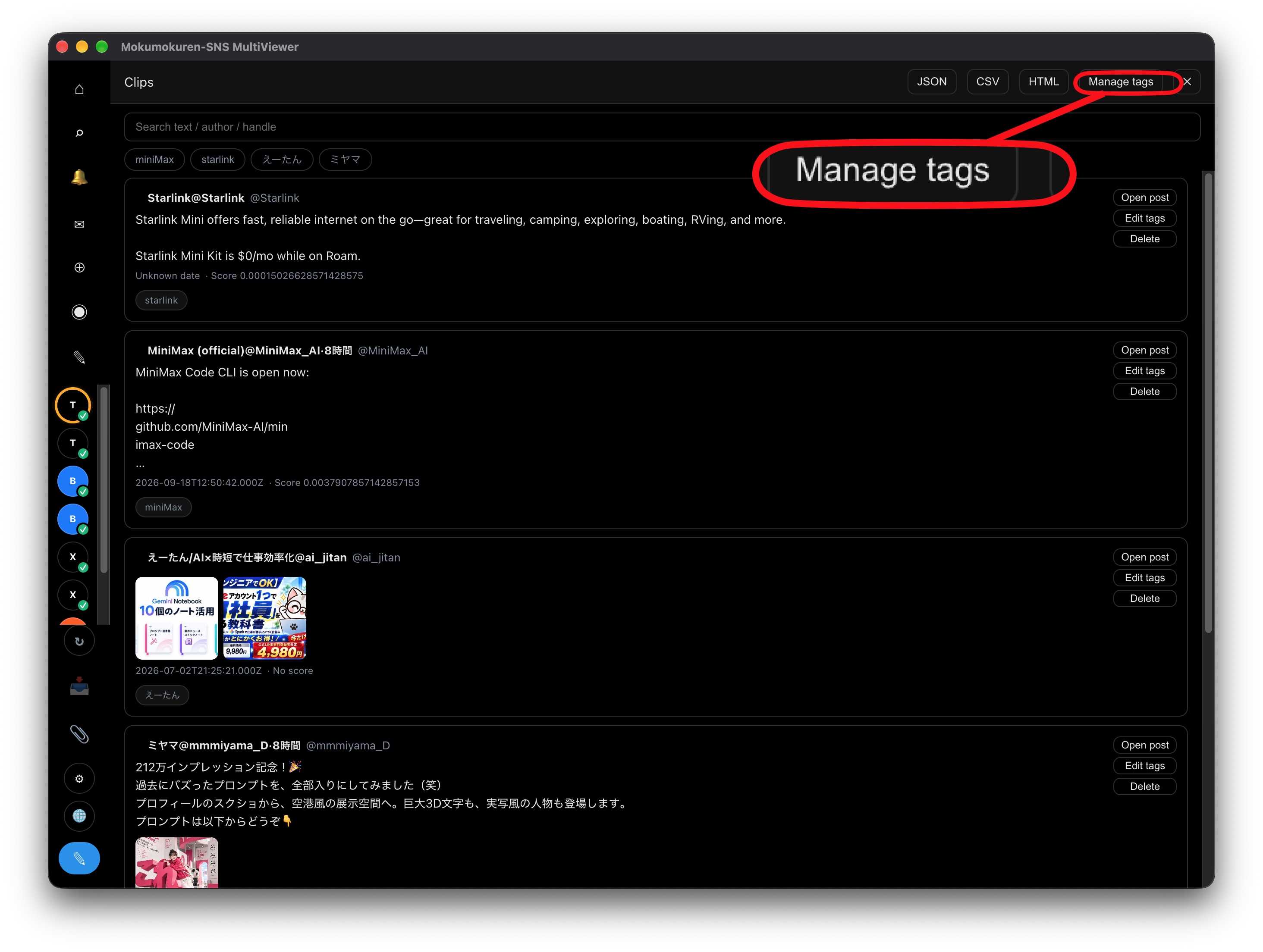This screenshot has width=1263, height=952.
Task: Export clips as JSON
Action: pos(932,81)
